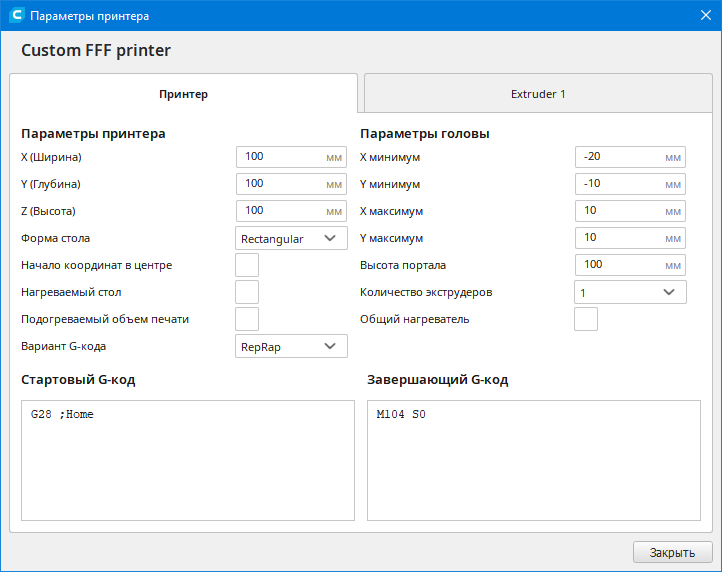Screen dimensions: 722x572
Task: Click the gantry height input field
Action: 620,265
